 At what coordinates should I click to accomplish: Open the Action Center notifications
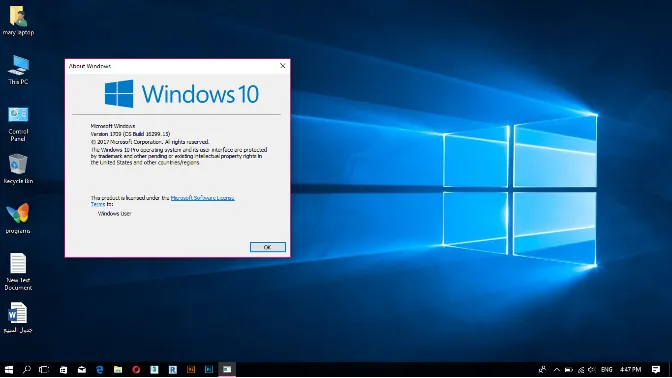[x=656, y=369]
